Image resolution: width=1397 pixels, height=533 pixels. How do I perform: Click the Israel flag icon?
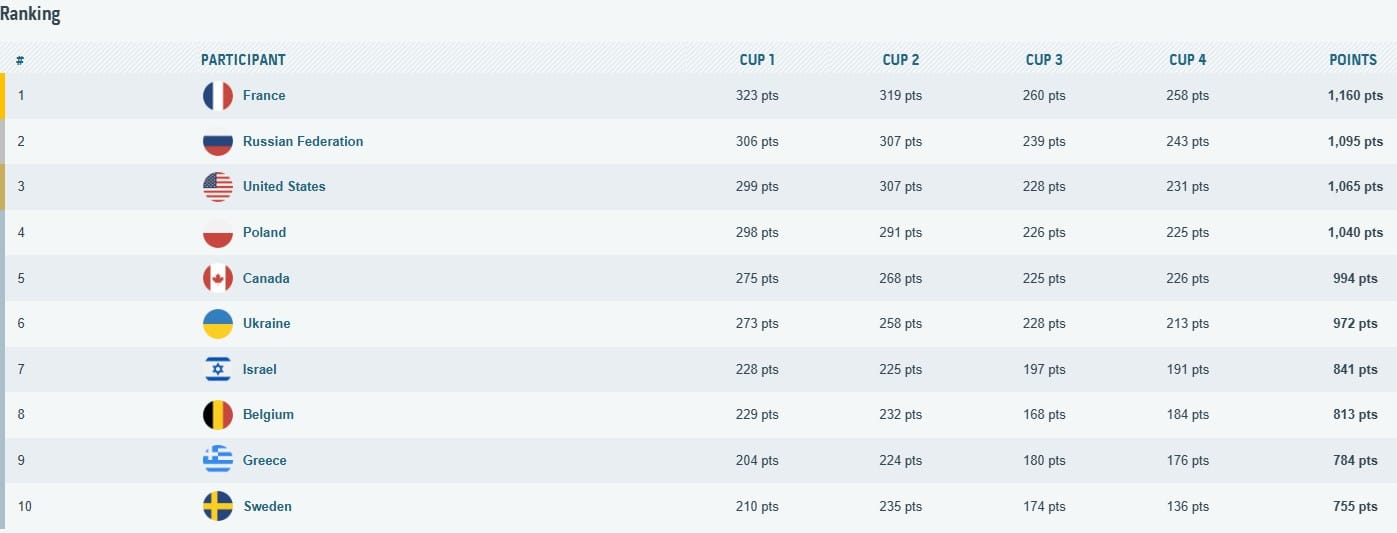pos(218,370)
